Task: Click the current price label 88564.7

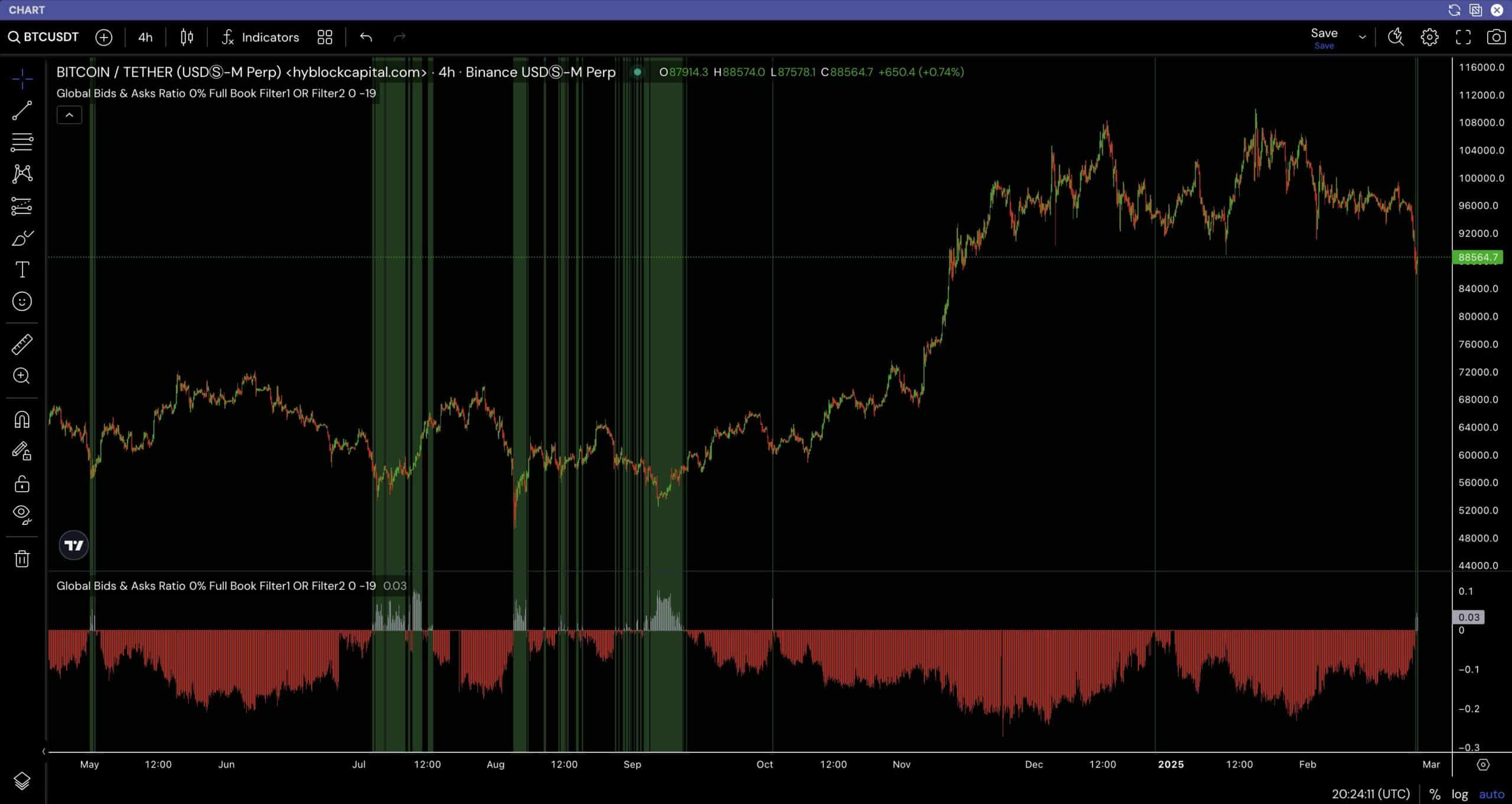Action: point(1478,257)
